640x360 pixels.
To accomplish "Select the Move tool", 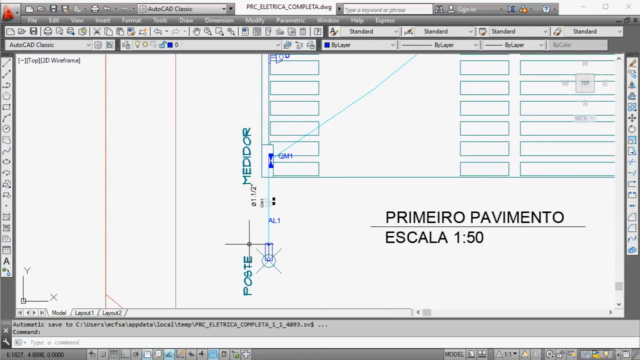I will (x=632, y=118).
